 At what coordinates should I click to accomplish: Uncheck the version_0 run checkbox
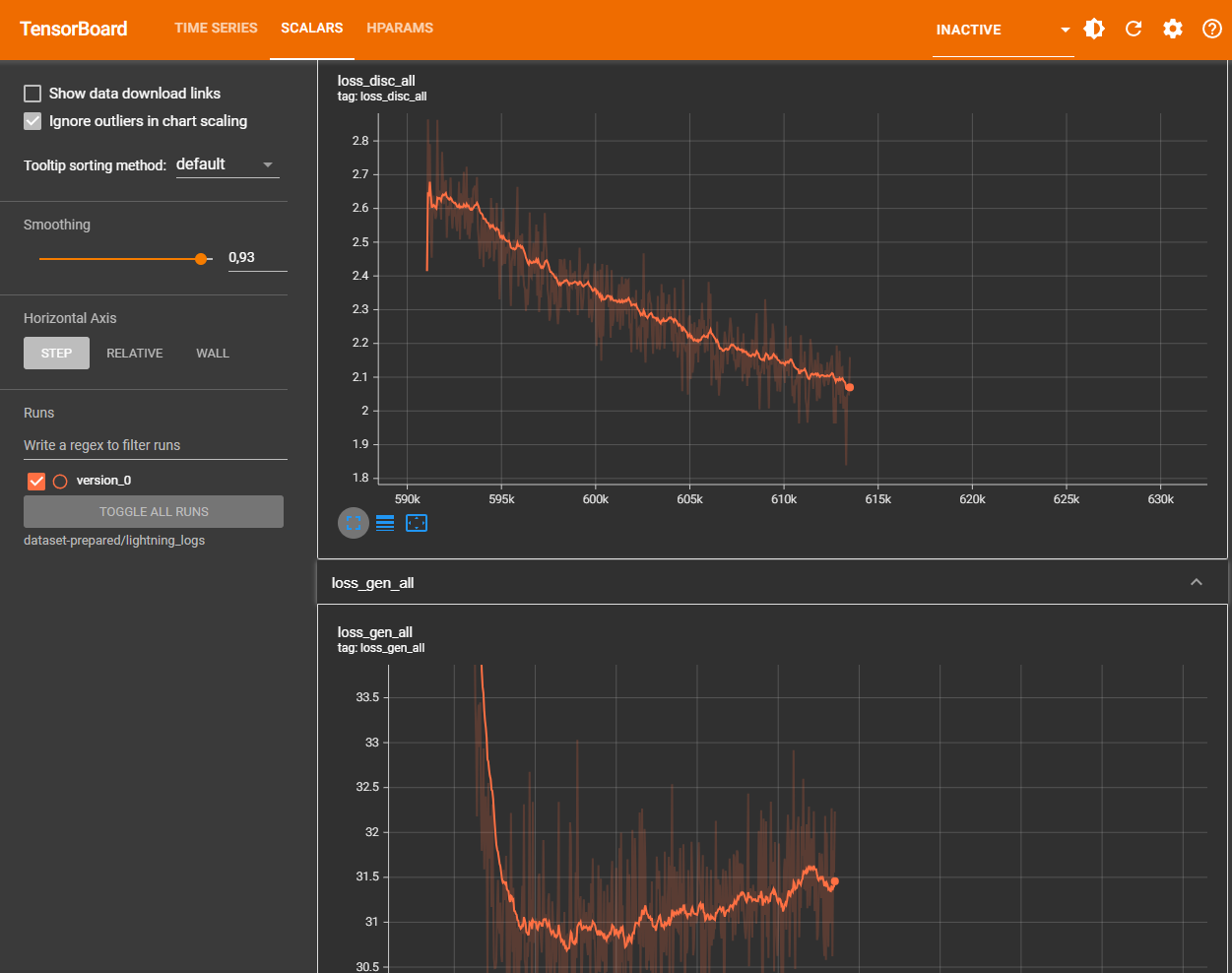[x=36, y=481]
